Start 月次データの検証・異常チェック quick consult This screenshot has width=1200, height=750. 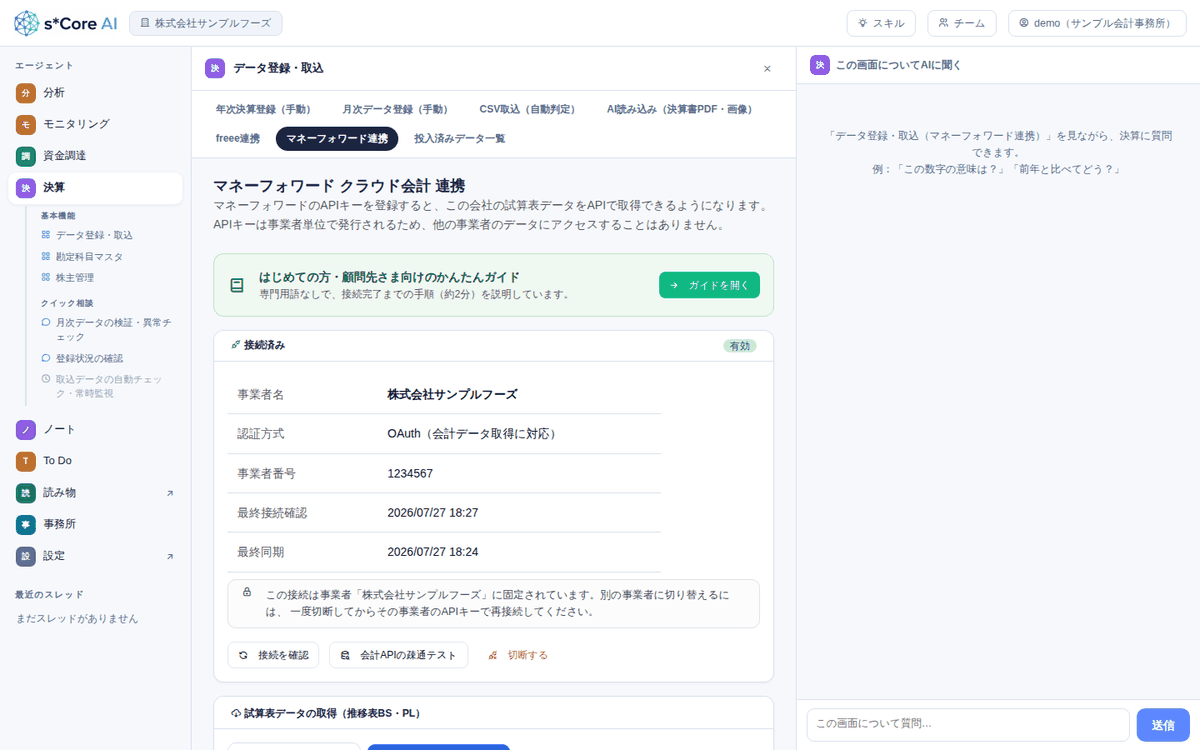[x=106, y=330]
